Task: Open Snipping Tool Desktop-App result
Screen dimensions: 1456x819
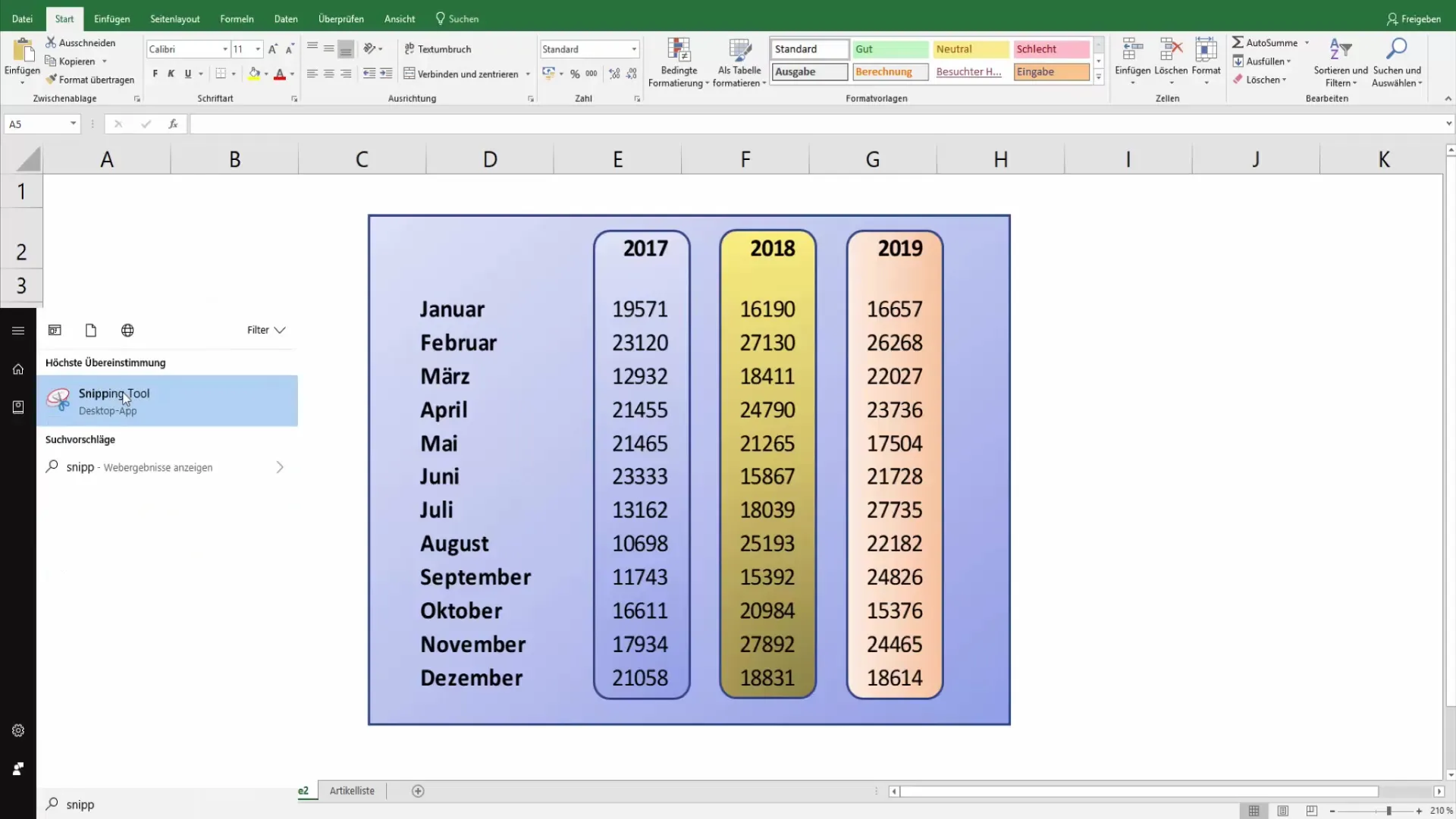Action: [167, 400]
